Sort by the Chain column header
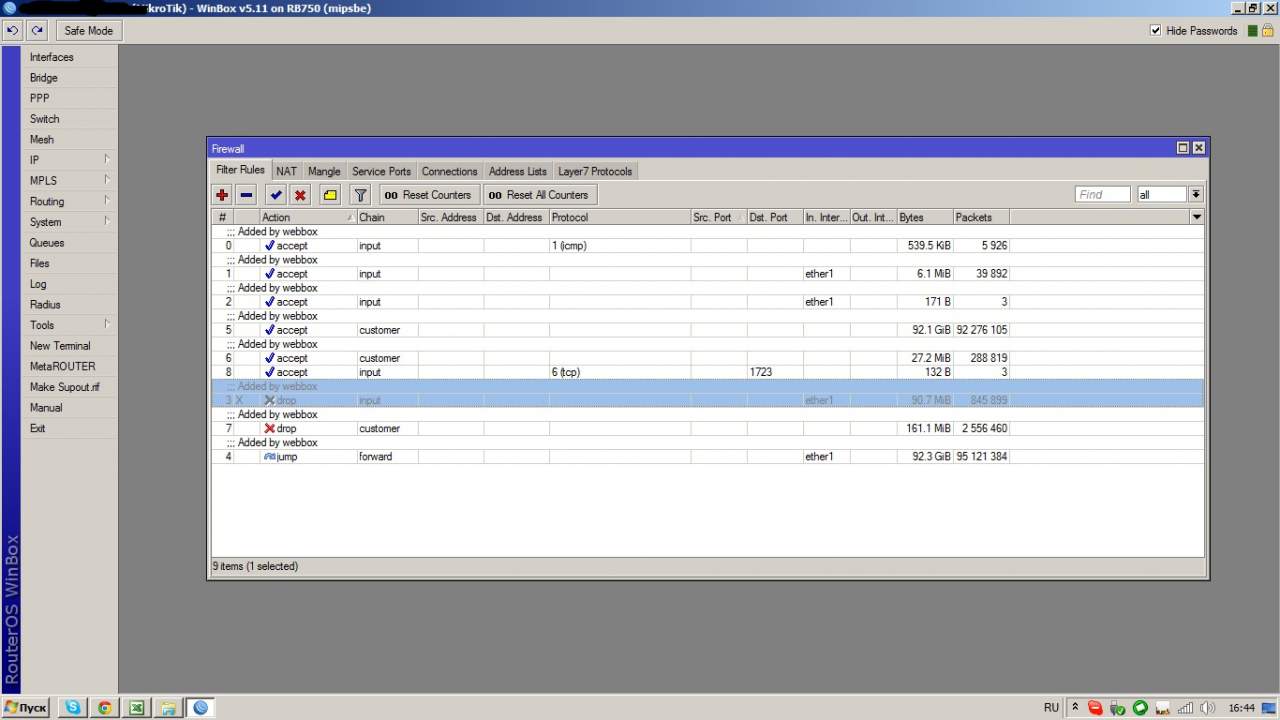 point(387,217)
